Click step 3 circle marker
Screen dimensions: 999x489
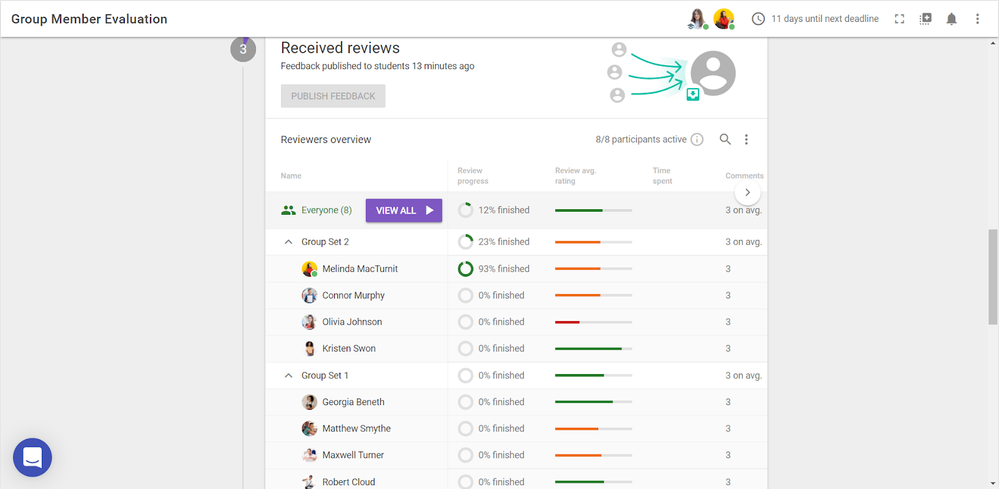point(243,49)
